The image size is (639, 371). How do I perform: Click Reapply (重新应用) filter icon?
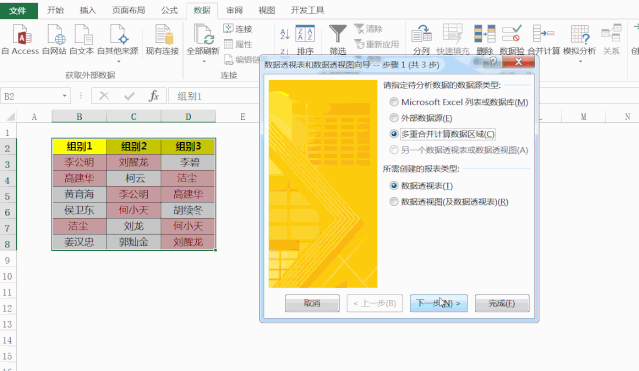(376, 44)
